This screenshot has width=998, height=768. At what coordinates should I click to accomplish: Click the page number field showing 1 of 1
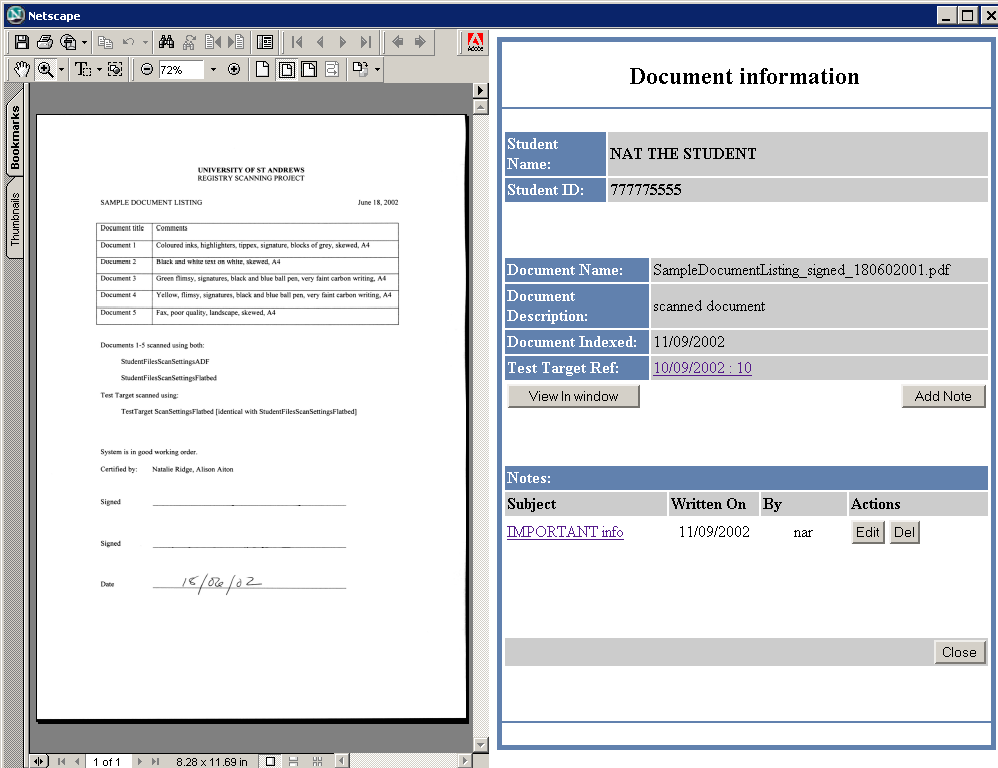pos(106,761)
